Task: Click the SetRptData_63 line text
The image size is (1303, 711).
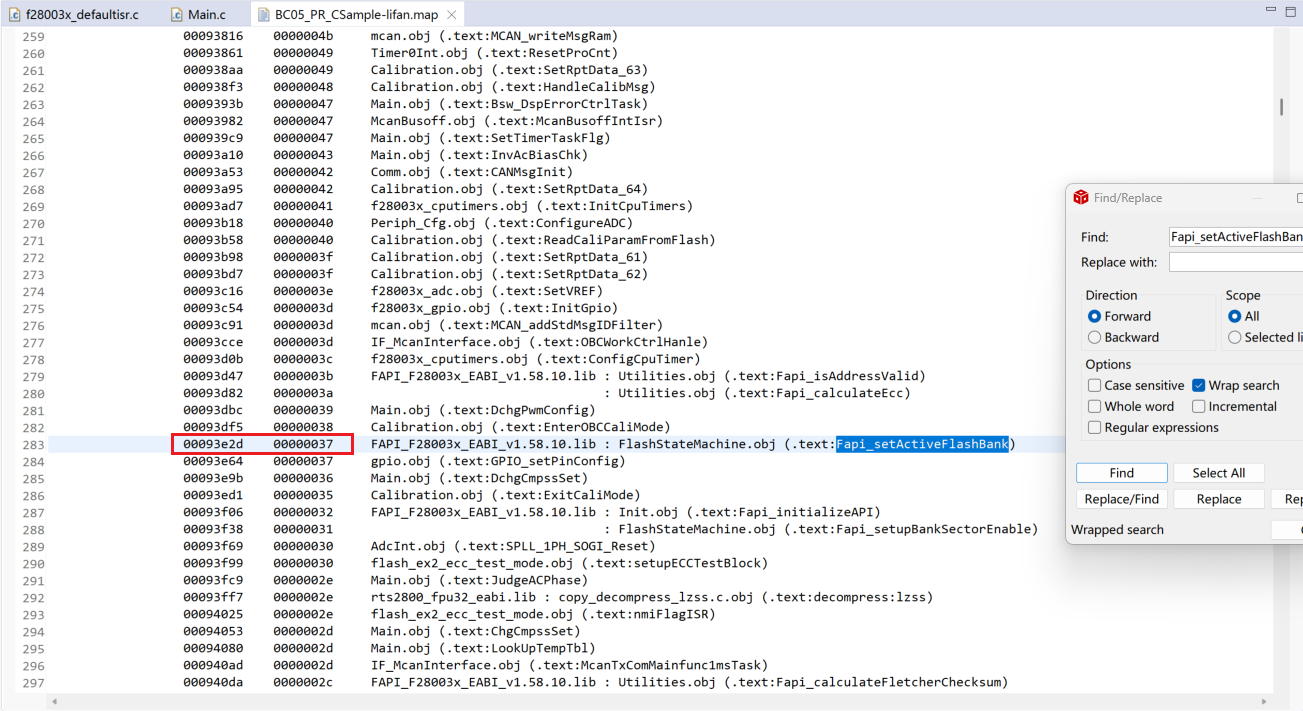Action: click(x=509, y=70)
